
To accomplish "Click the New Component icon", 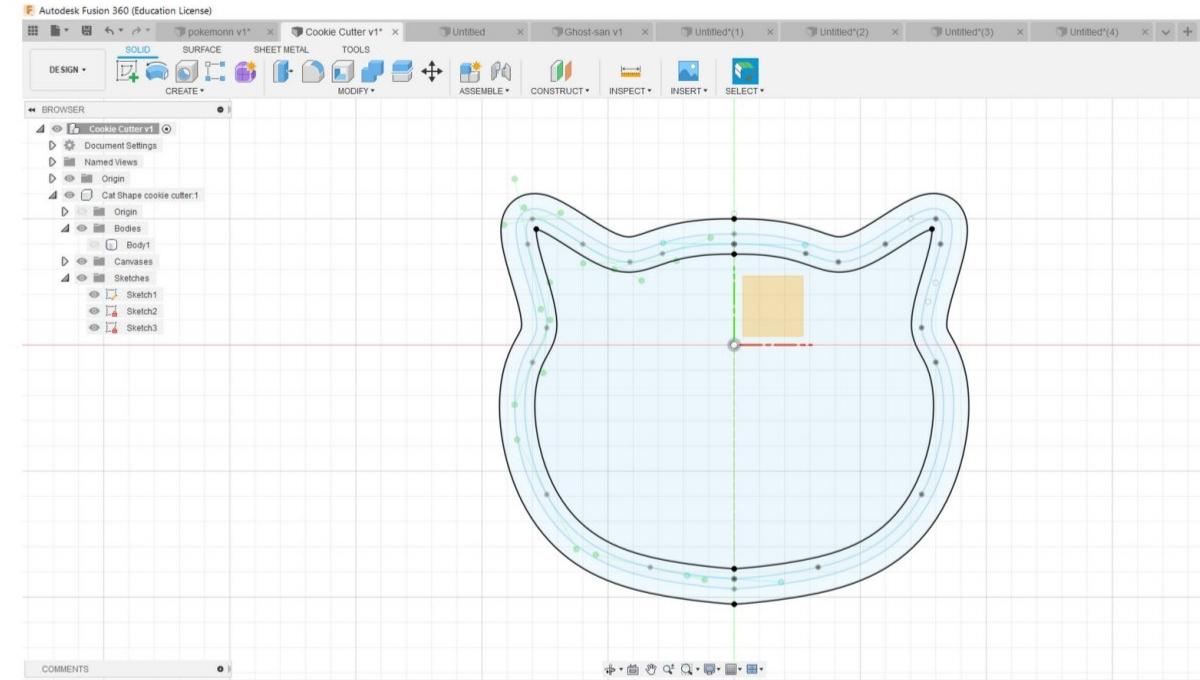I will pos(470,72).
